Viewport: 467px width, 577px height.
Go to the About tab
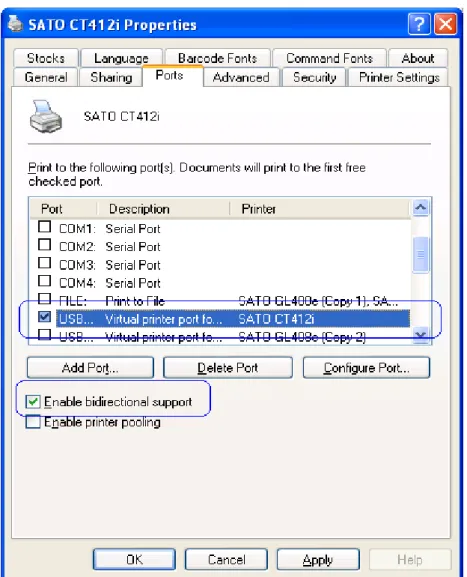(x=418, y=58)
